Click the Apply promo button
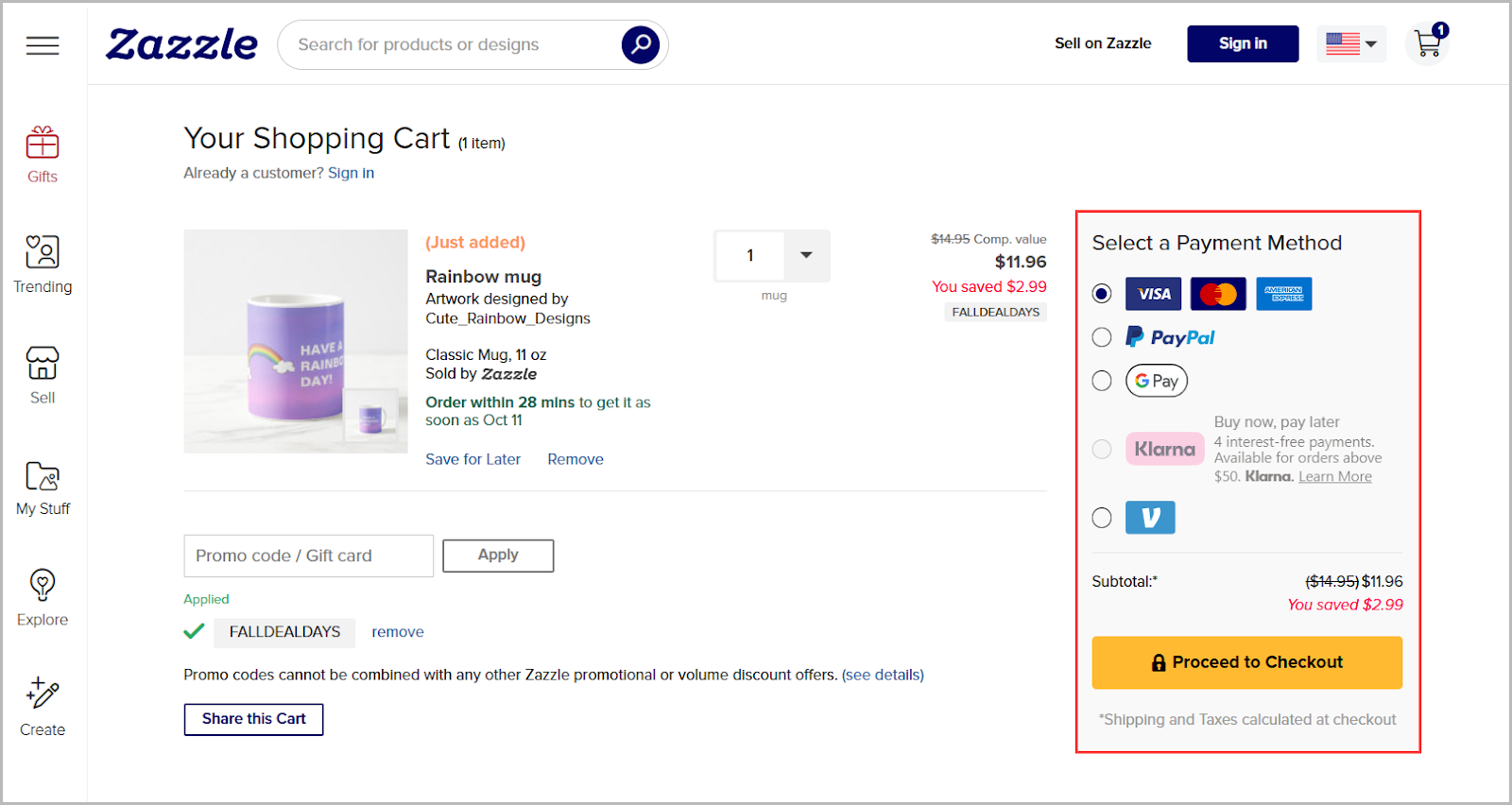Image resolution: width=1512 pixels, height=805 pixels. (498, 556)
